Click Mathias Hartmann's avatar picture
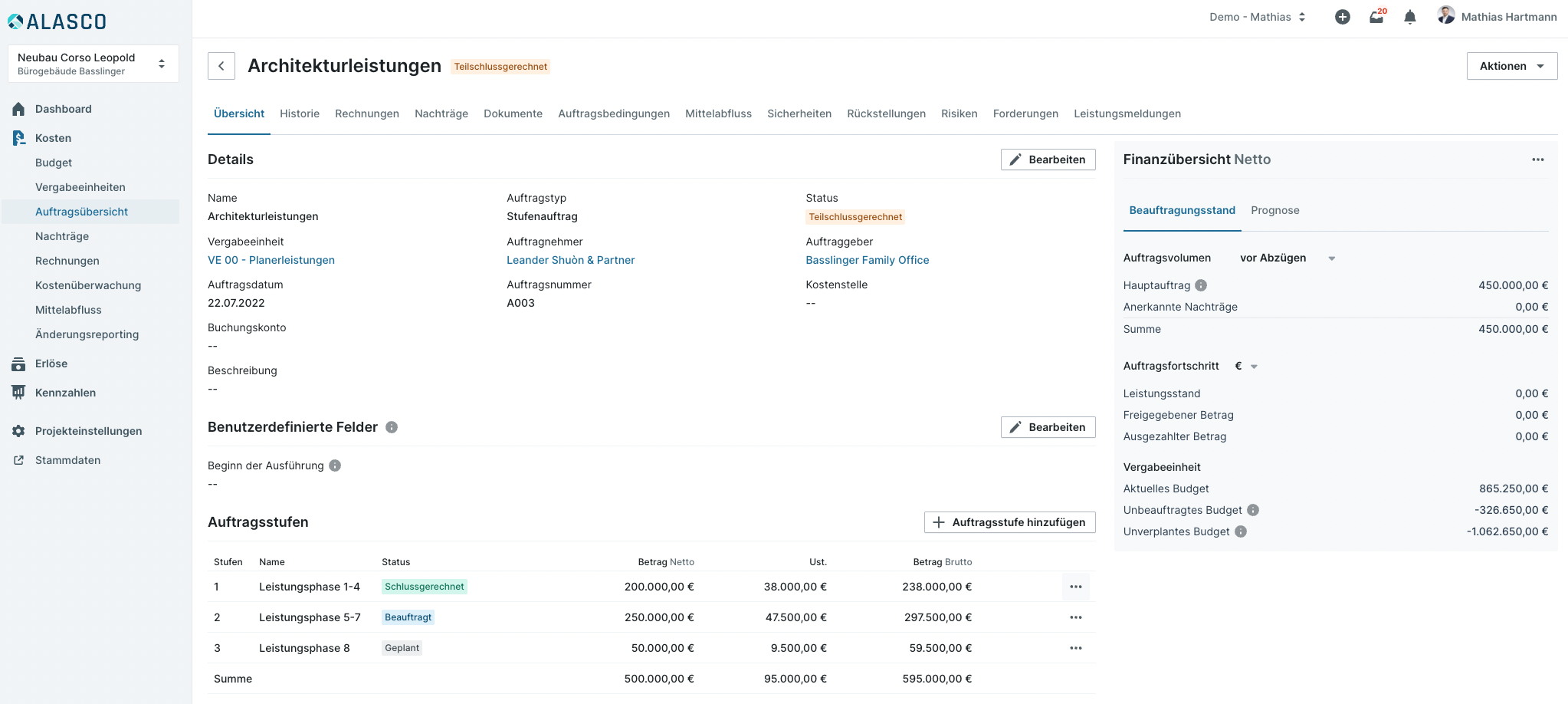This screenshot has height=704, width=1568. tap(1446, 15)
